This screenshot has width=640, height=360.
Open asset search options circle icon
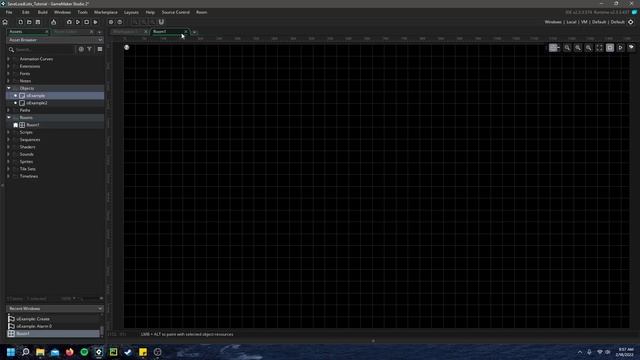click(81, 49)
